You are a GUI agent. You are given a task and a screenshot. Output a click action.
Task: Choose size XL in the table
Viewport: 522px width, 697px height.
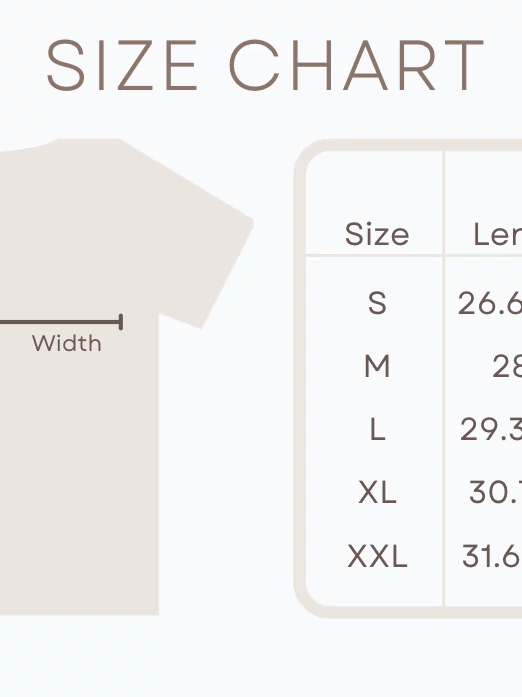(x=377, y=493)
